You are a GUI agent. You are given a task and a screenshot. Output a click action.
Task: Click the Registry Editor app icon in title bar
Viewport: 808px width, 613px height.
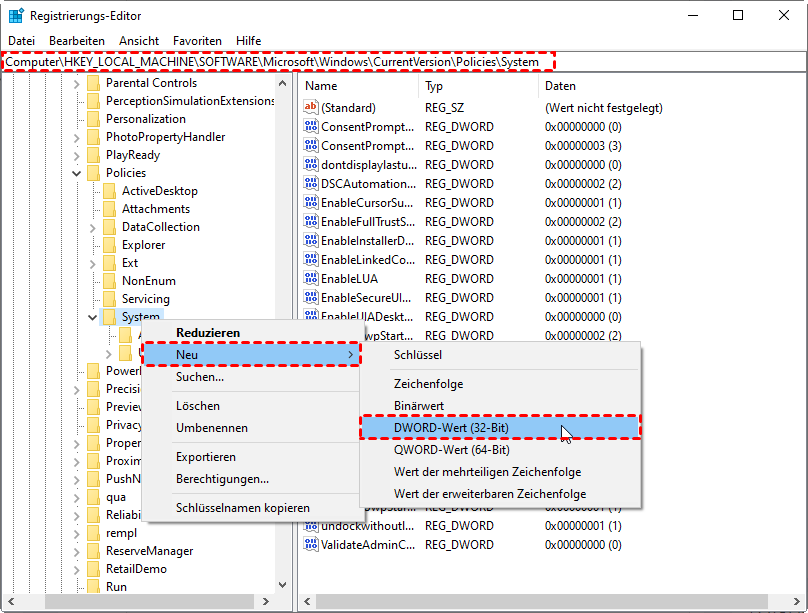[x=16, y=16]
